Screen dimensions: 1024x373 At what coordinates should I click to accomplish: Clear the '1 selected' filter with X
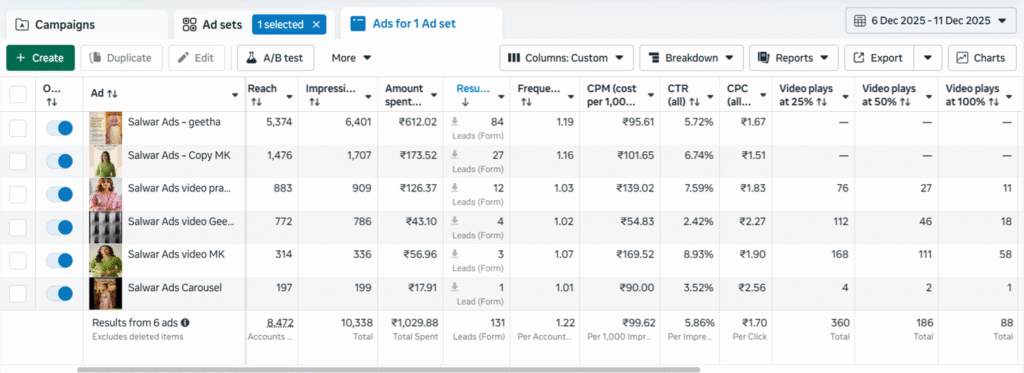tap(316, 25)
